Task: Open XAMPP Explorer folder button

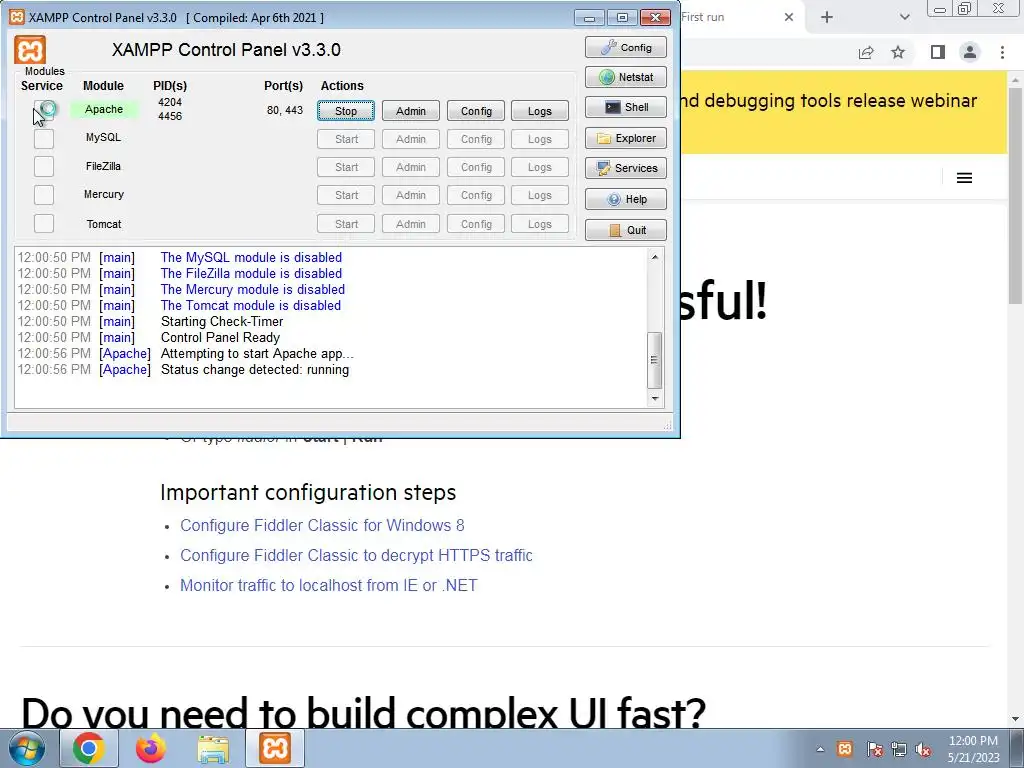Action: tap(626, 138)
